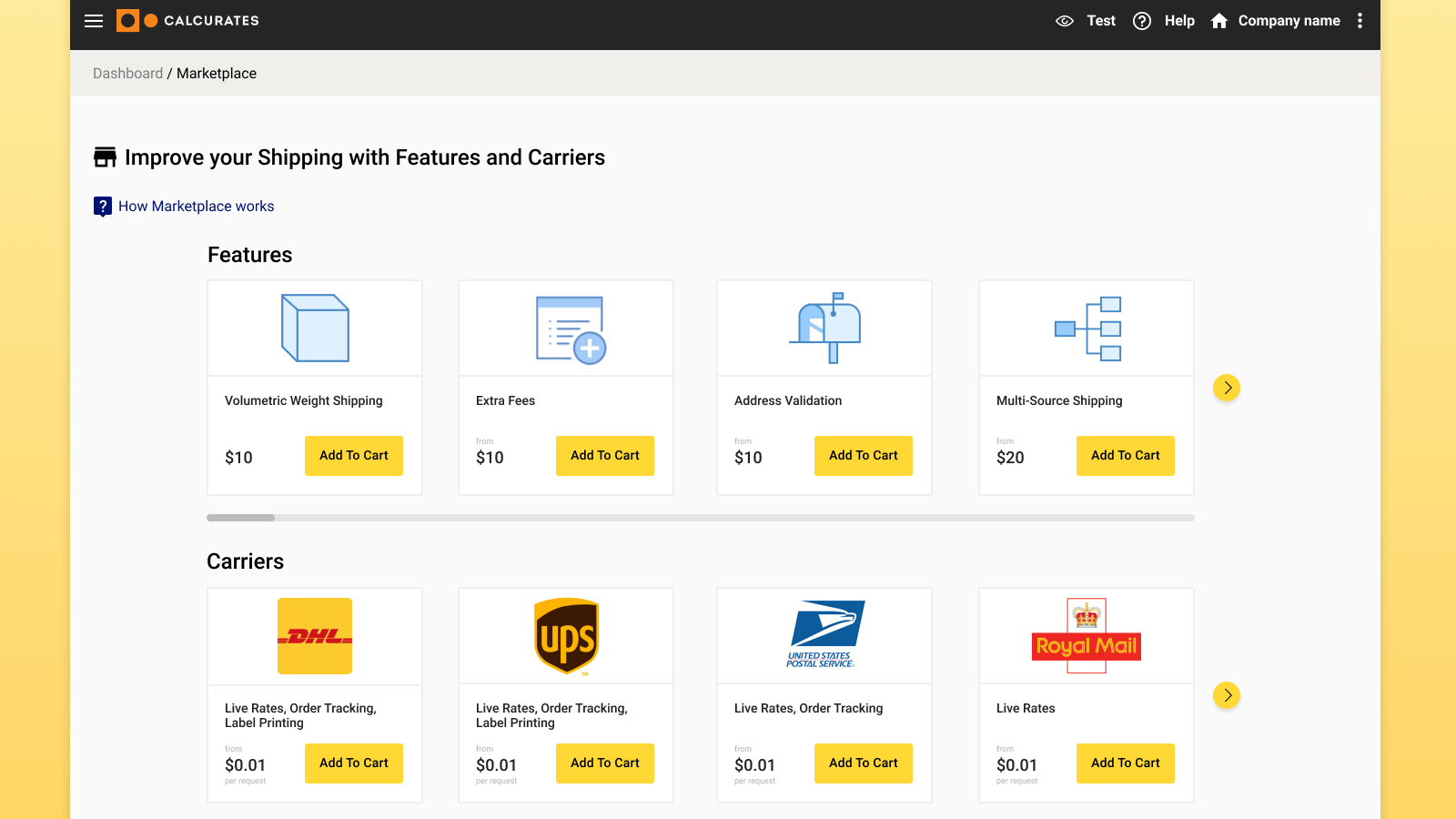Image resolution: width=1456 pixels, height=819 pixels.
Task: Click the Address Validation mailbox icon
Action: coord(825,329)
